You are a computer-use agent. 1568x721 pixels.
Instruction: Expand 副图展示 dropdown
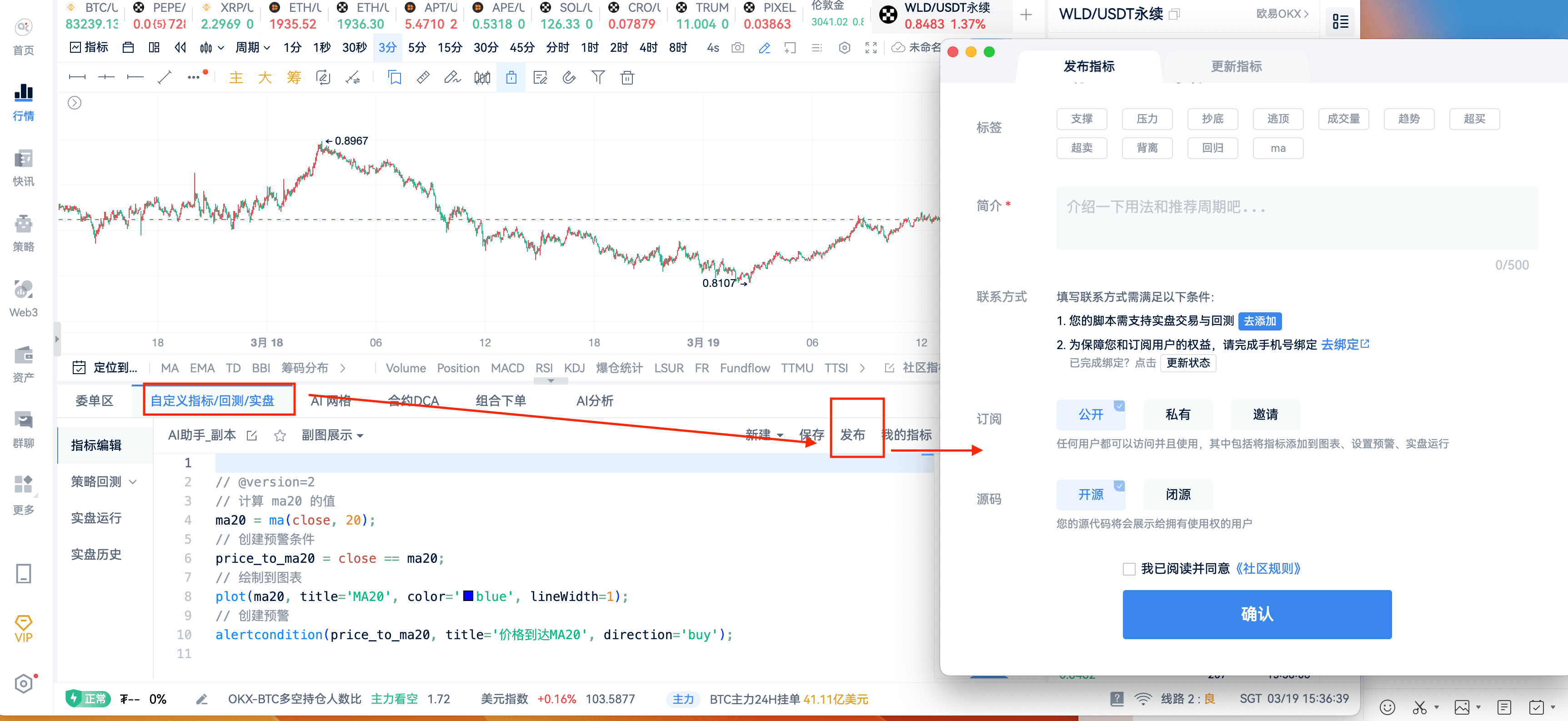(332, 436)
